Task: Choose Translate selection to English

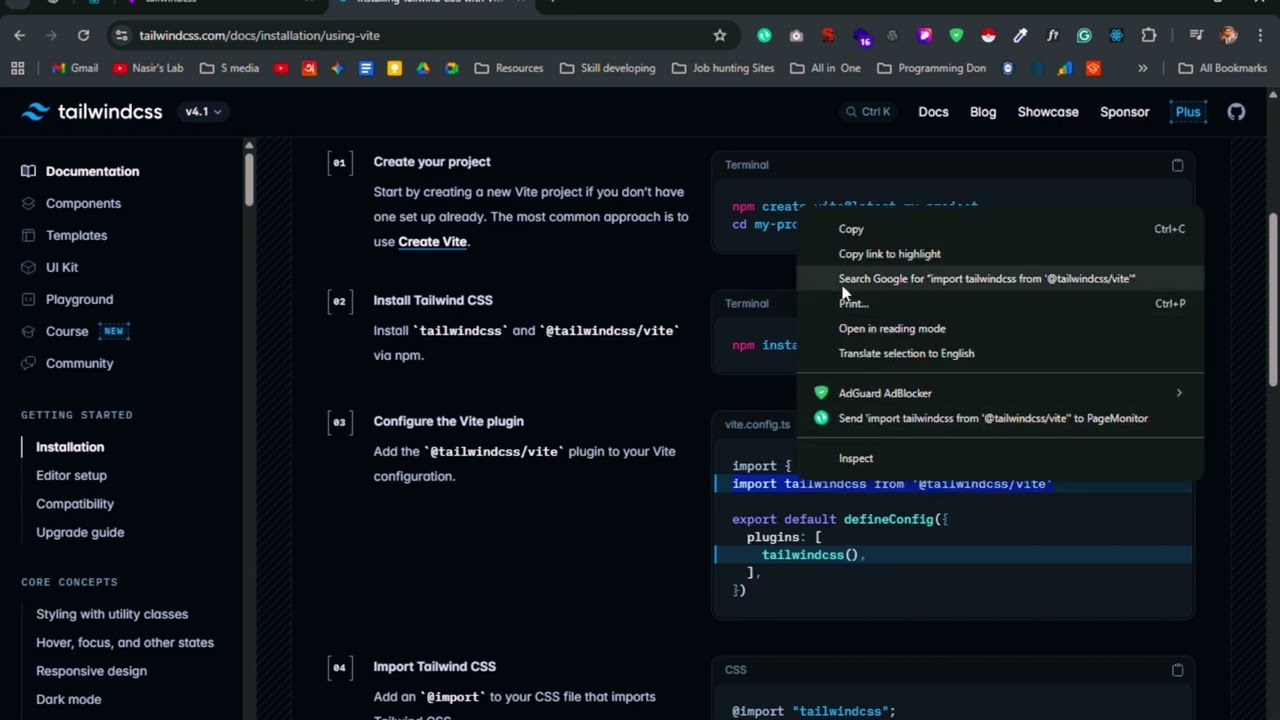Action: (x=1000, y=353)
